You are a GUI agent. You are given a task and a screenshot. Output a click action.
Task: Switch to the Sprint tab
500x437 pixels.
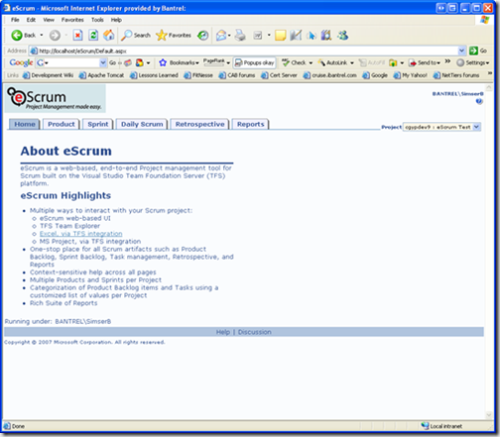98,124
